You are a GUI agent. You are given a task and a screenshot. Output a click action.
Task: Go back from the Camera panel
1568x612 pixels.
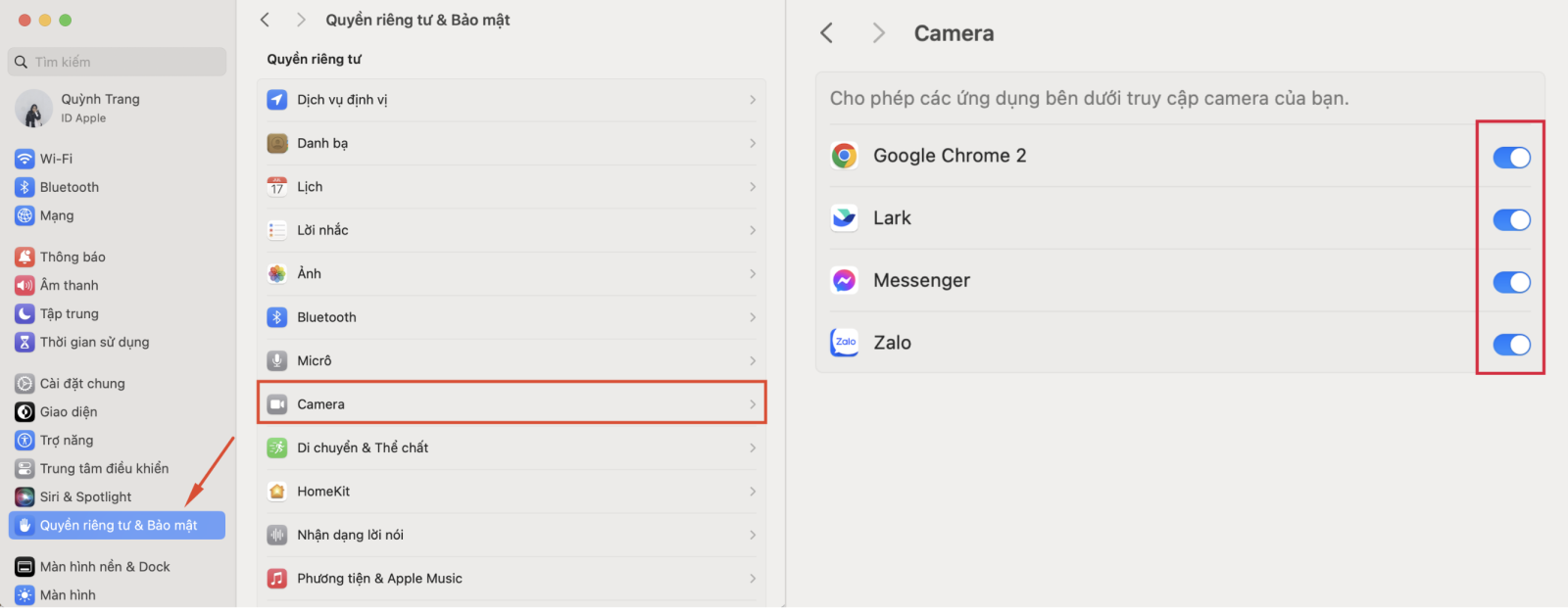(x=827, y=33)
